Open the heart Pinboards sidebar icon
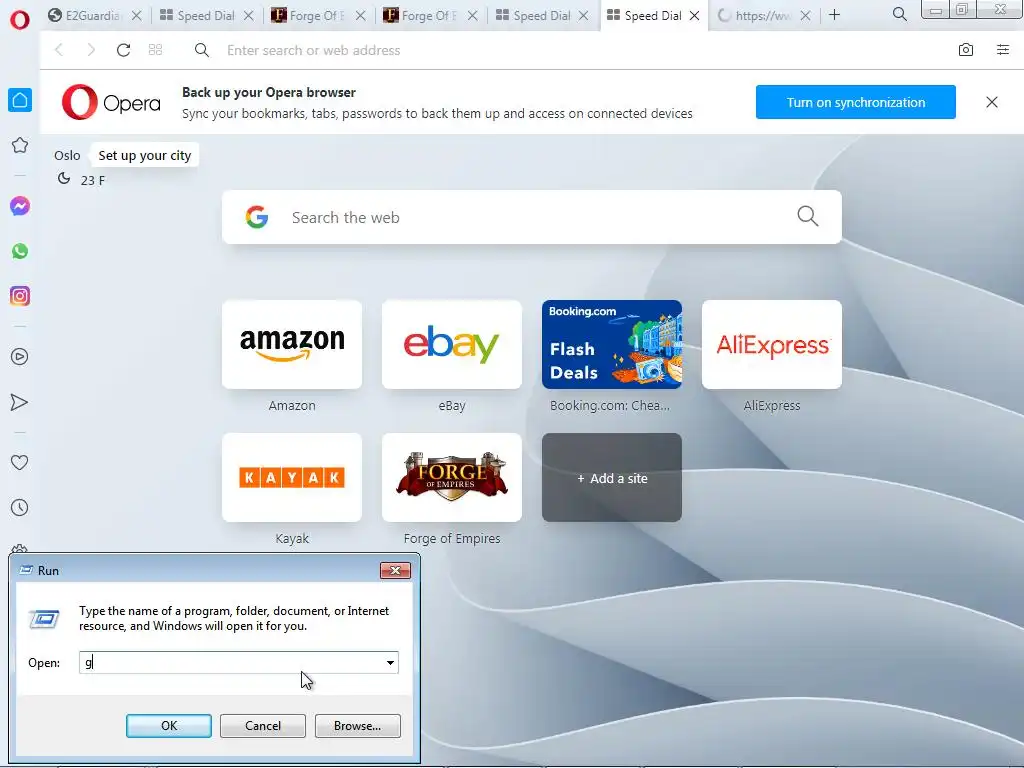Image resolution: width=1024 pixels, height=768 pixels. coord(20,462)
